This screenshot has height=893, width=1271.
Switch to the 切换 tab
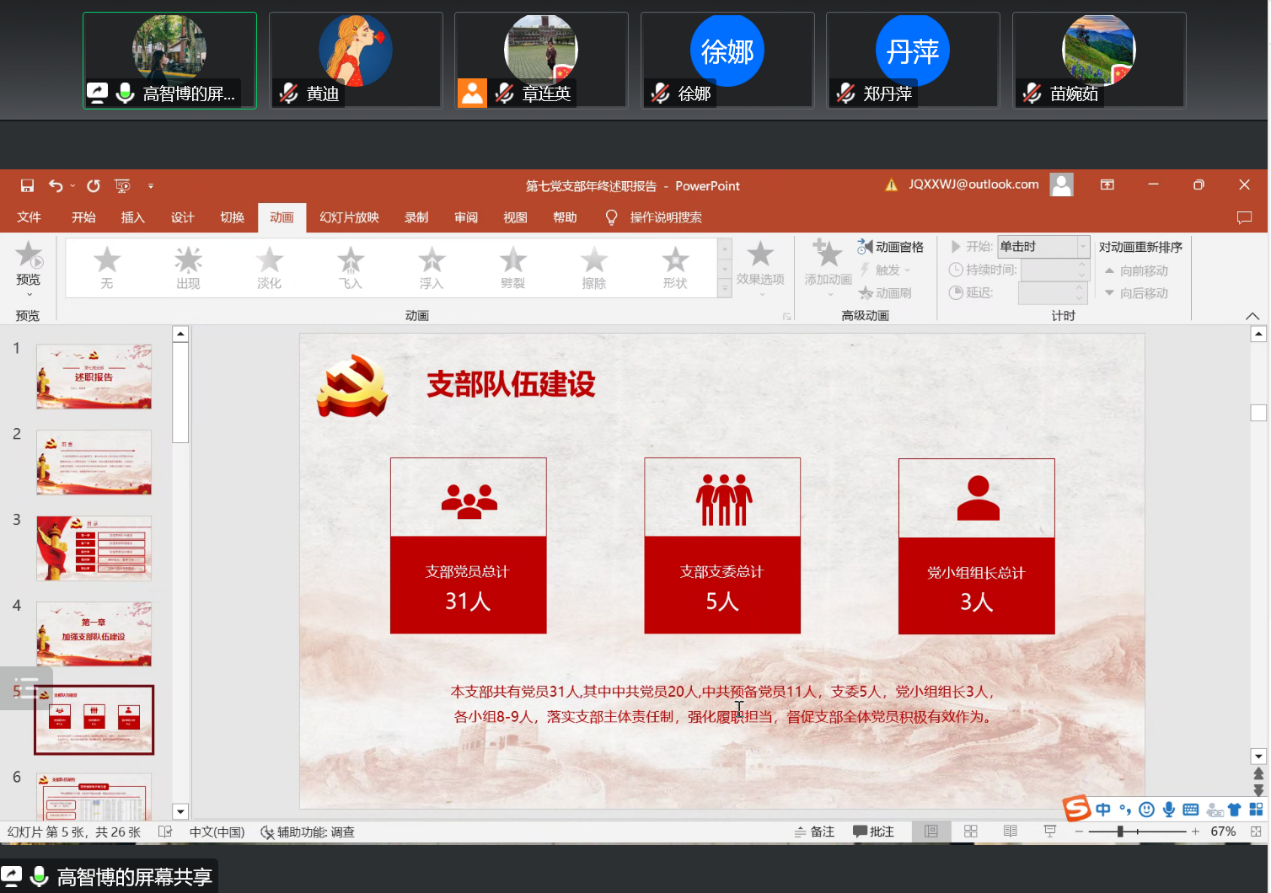[x=232, y=217]
